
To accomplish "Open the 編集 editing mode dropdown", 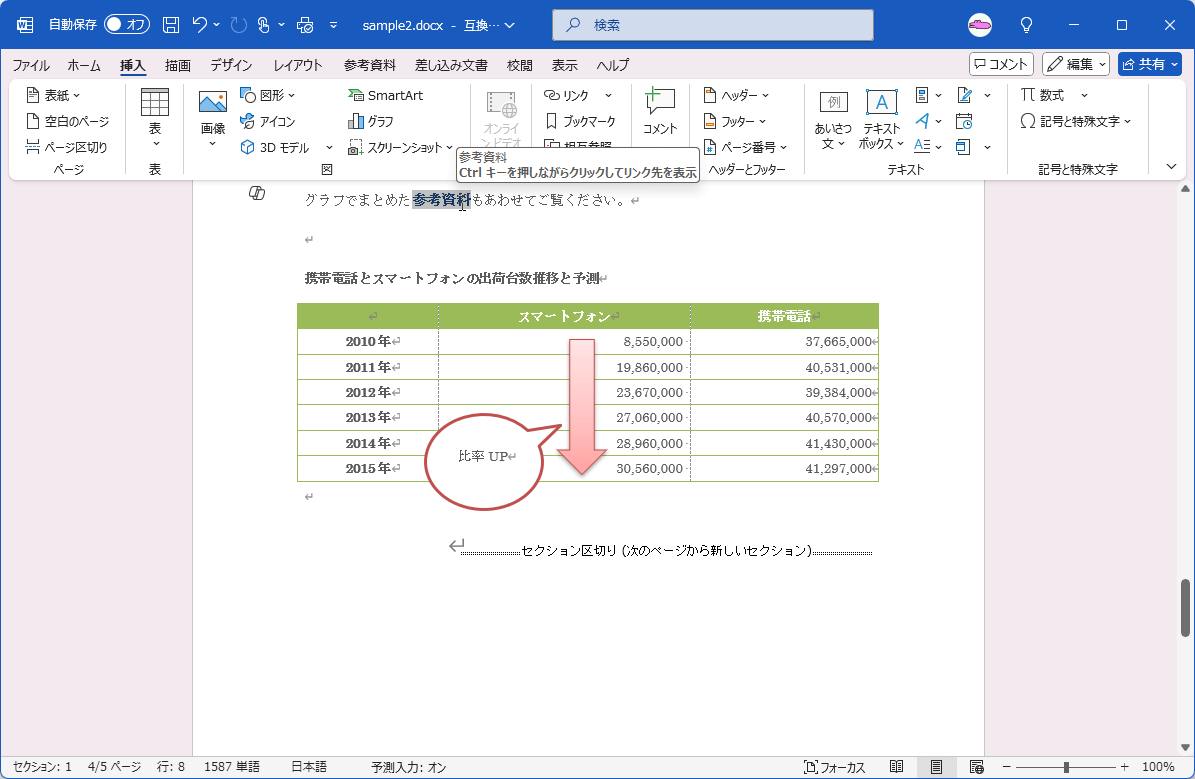I will (x=1076, y=64).
